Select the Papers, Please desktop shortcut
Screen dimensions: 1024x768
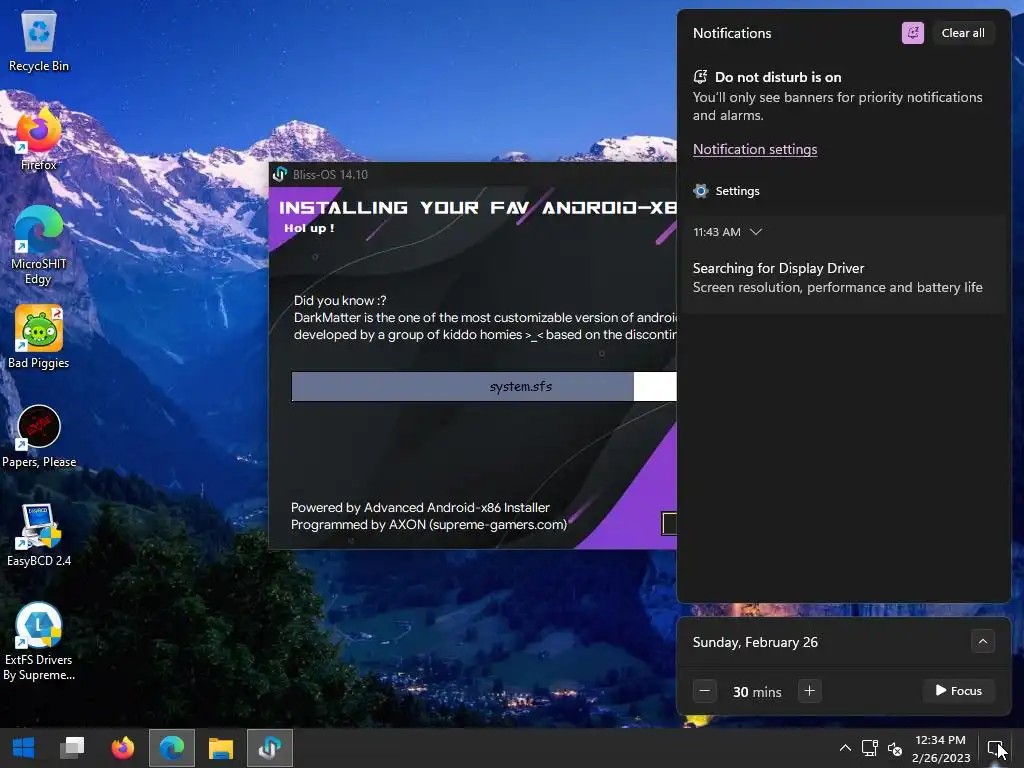pyautogui.click(x=39, y=437)
